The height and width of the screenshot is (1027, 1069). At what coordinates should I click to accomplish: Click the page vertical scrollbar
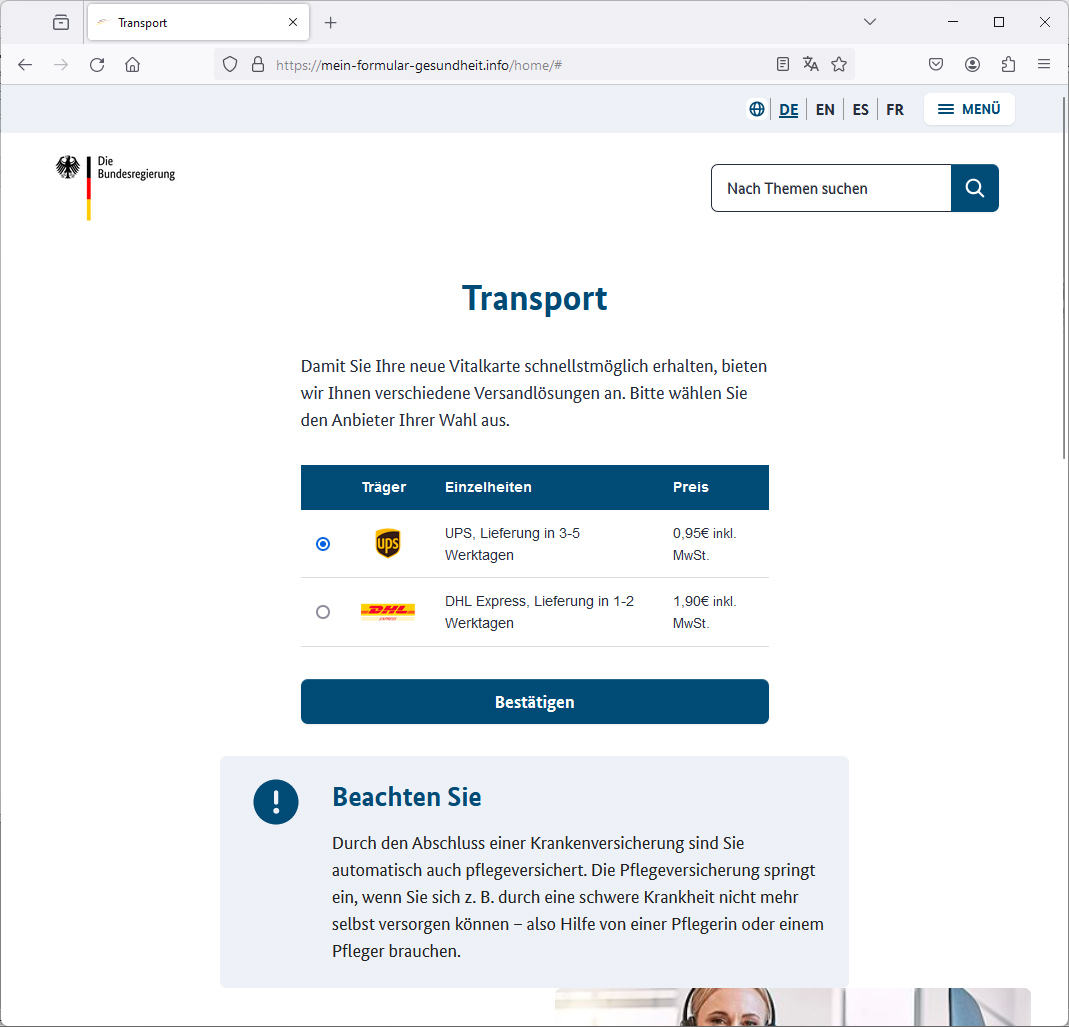click(1064, 278)
